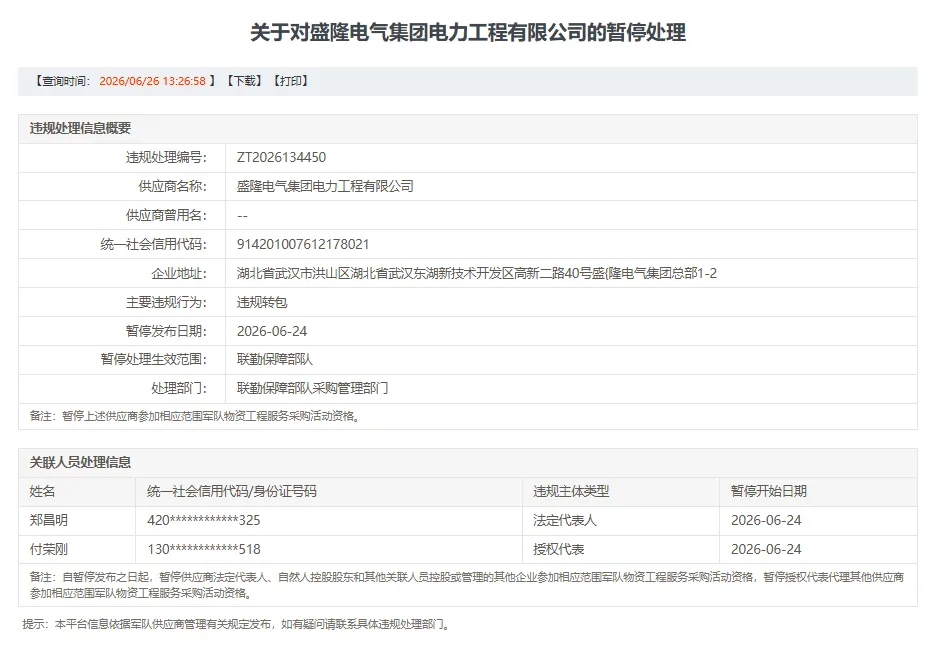Click the 违规处理信息概要 section header
This screenshot has width=940, height=648.
(80, 128)
